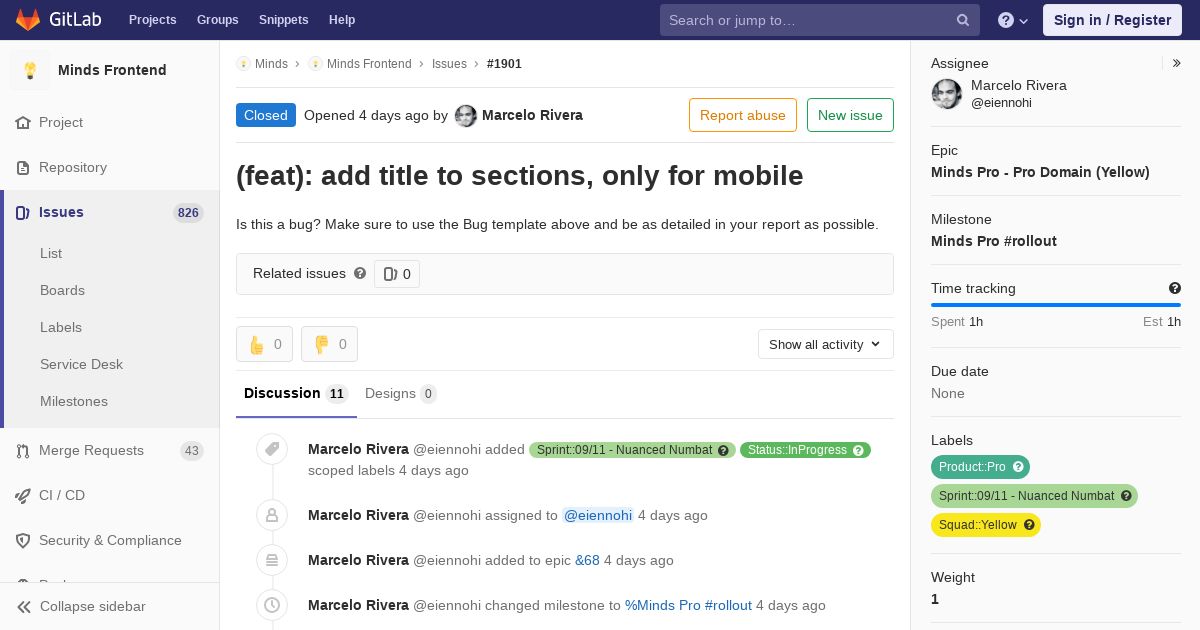Click Sprint::09/11 - Nuanced Numbat sidebar label
Image resolution: width=1200 pixels, height=630 pixels.
1034,496
